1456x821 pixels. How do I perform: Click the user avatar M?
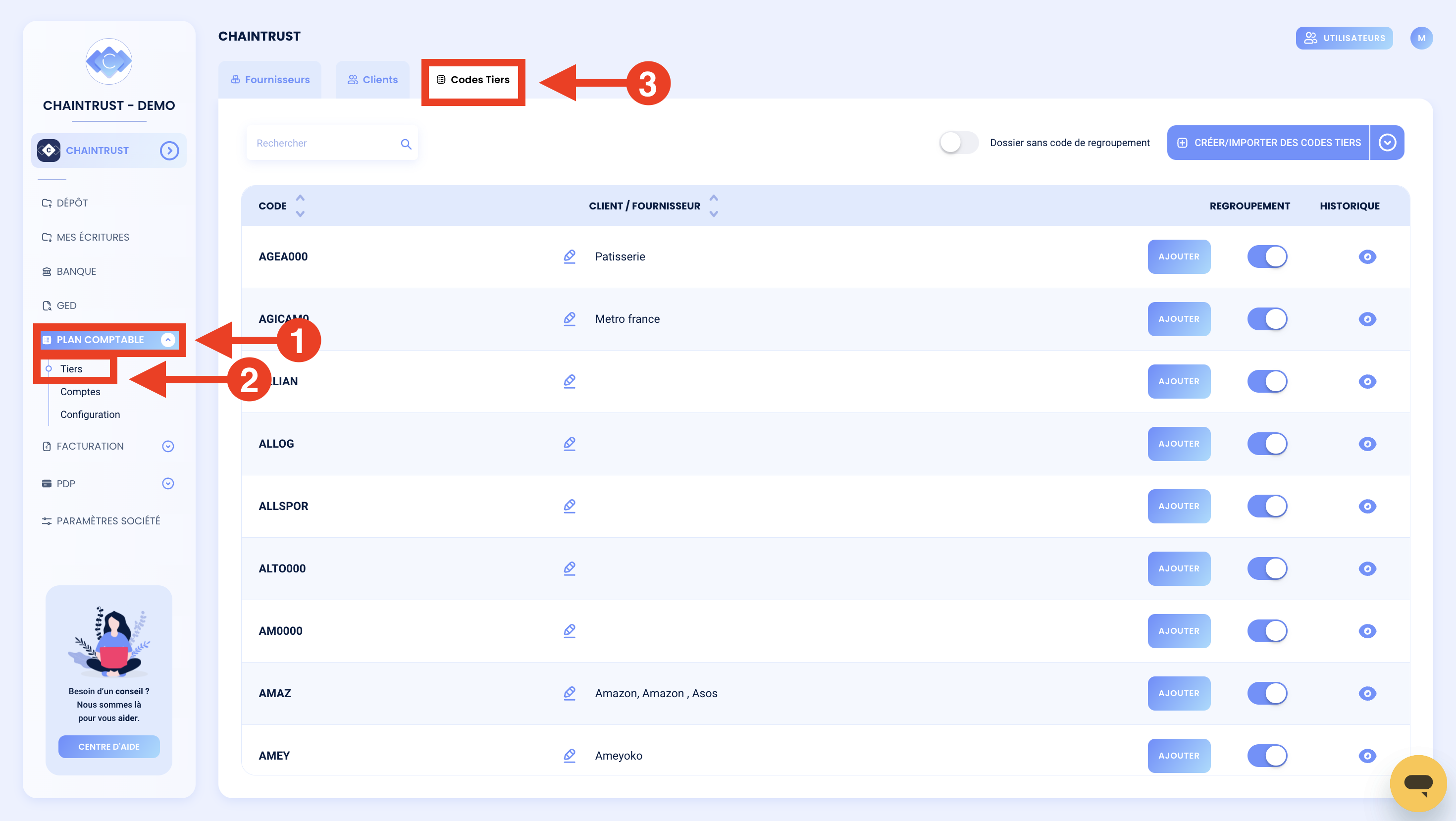1421,38
